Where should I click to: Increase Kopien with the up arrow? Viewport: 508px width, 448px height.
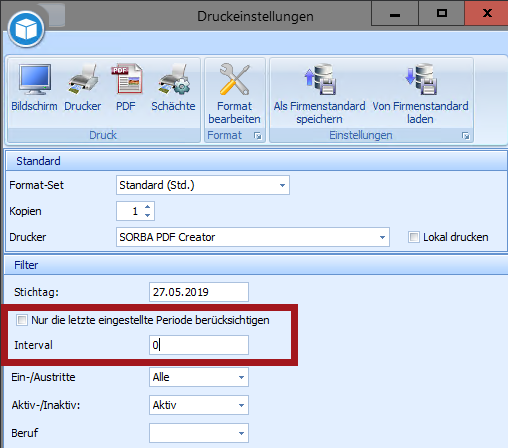pyautogui.click(x=147, y=207)
